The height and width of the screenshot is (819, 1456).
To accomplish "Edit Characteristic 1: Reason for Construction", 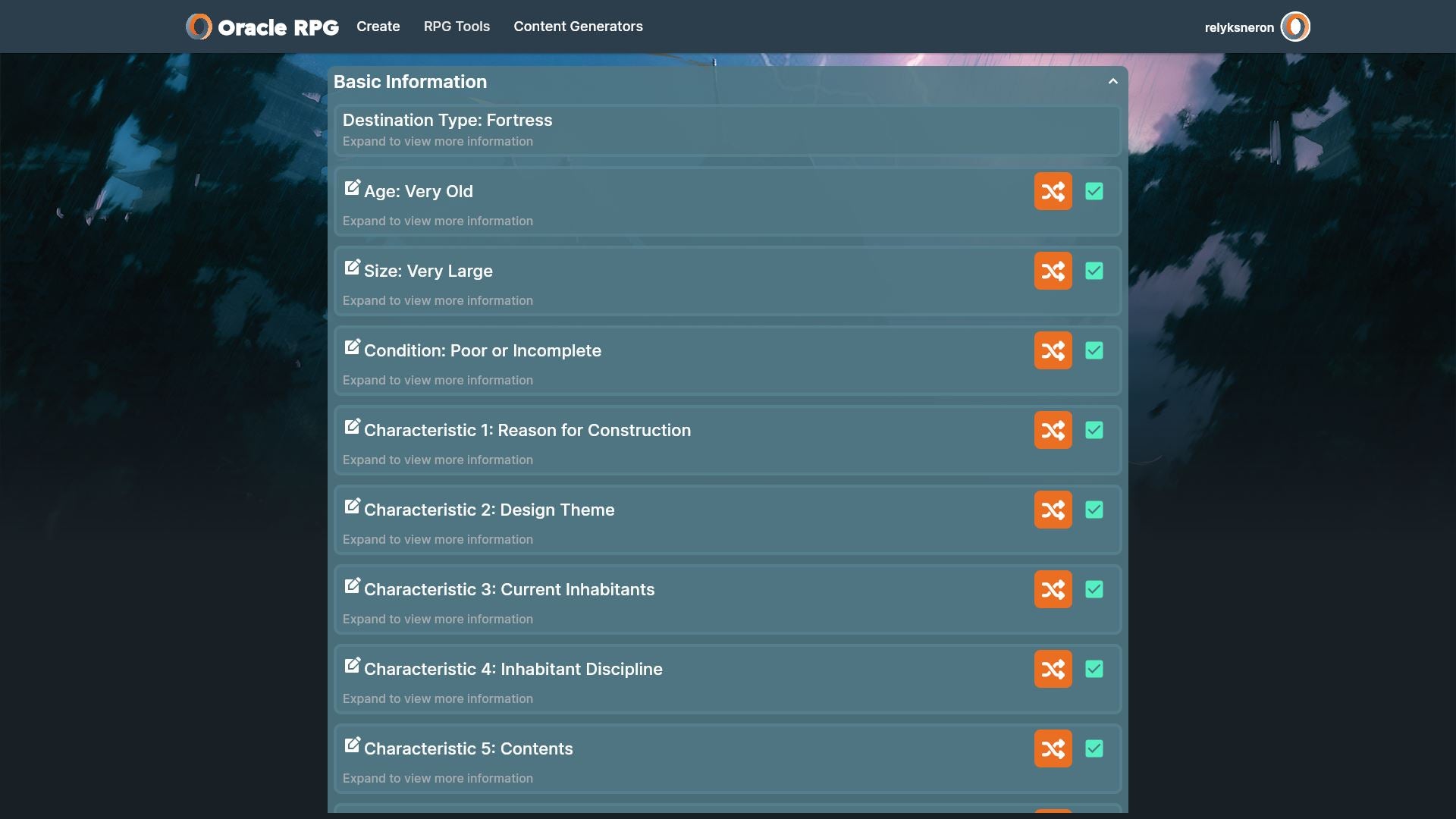I will 352,427.
